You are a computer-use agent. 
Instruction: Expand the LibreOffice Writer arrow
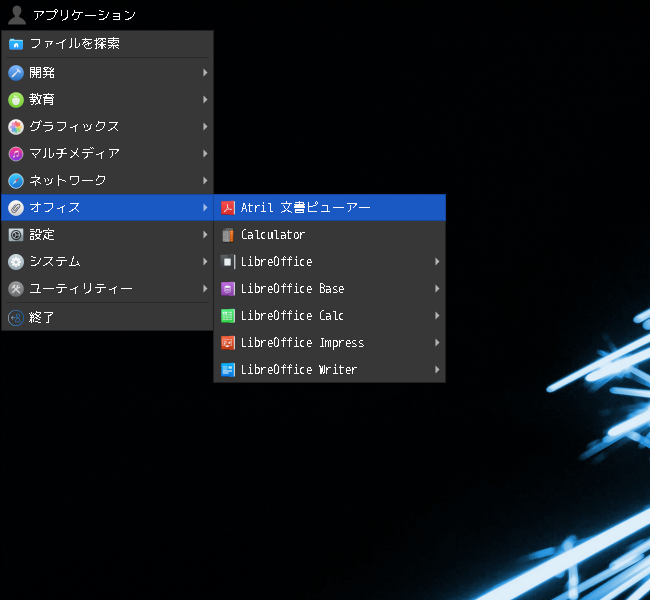click(x=437, y=369)
